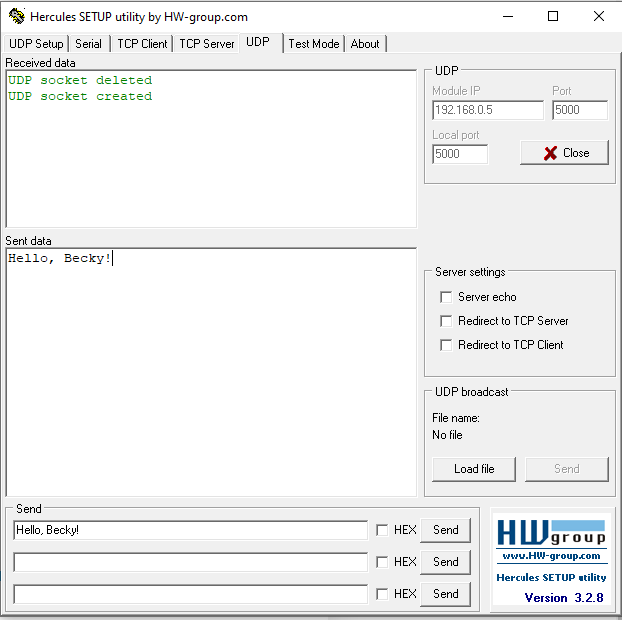622x620 pixels.
Task: Click the Hercules app icon in title bar
Action: click(x=17, y=16)
